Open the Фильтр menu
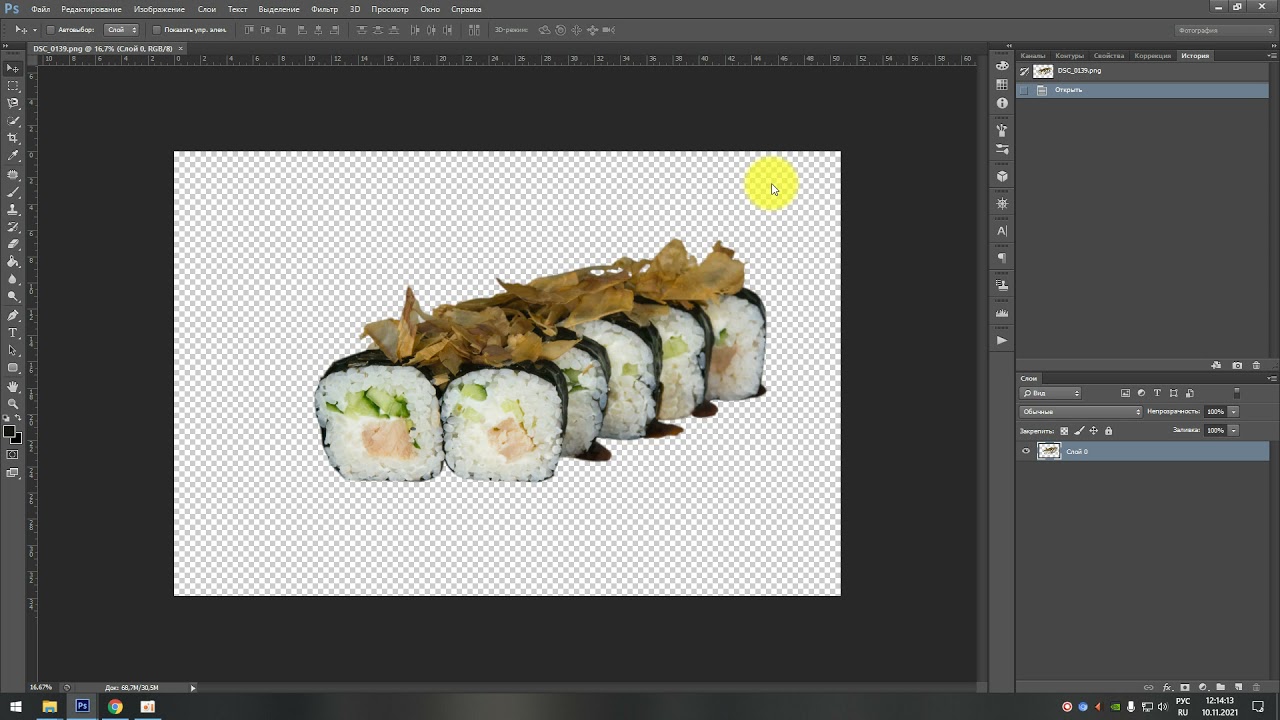This screenshot has height=720, width=1280. [x=324, y=9]
